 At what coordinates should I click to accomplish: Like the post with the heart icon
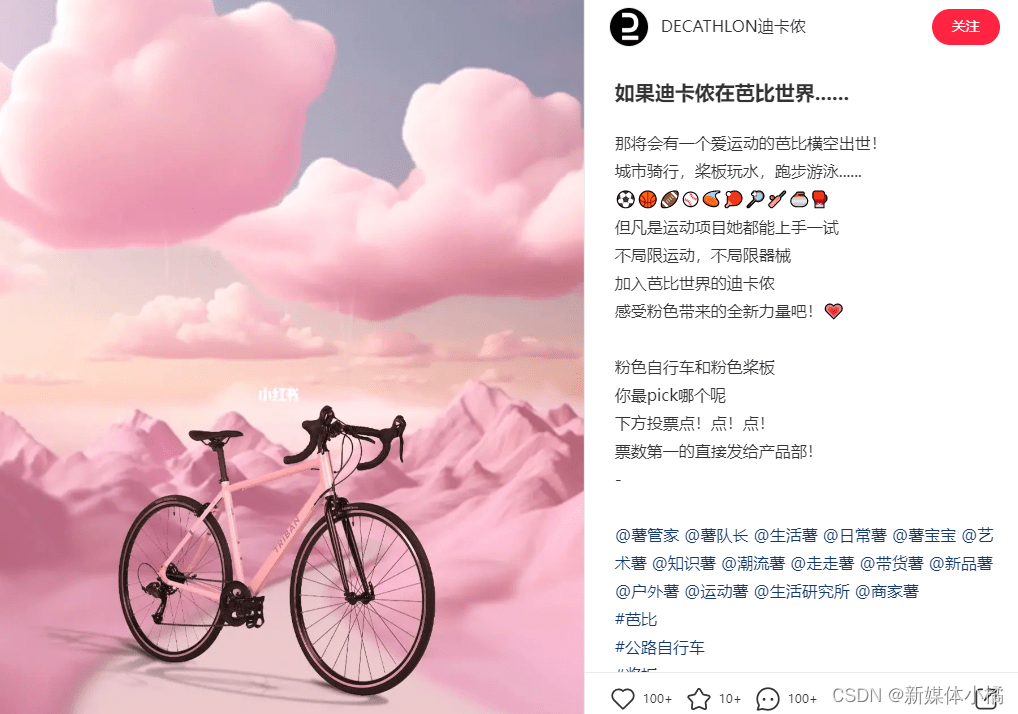tap(623, 698)
